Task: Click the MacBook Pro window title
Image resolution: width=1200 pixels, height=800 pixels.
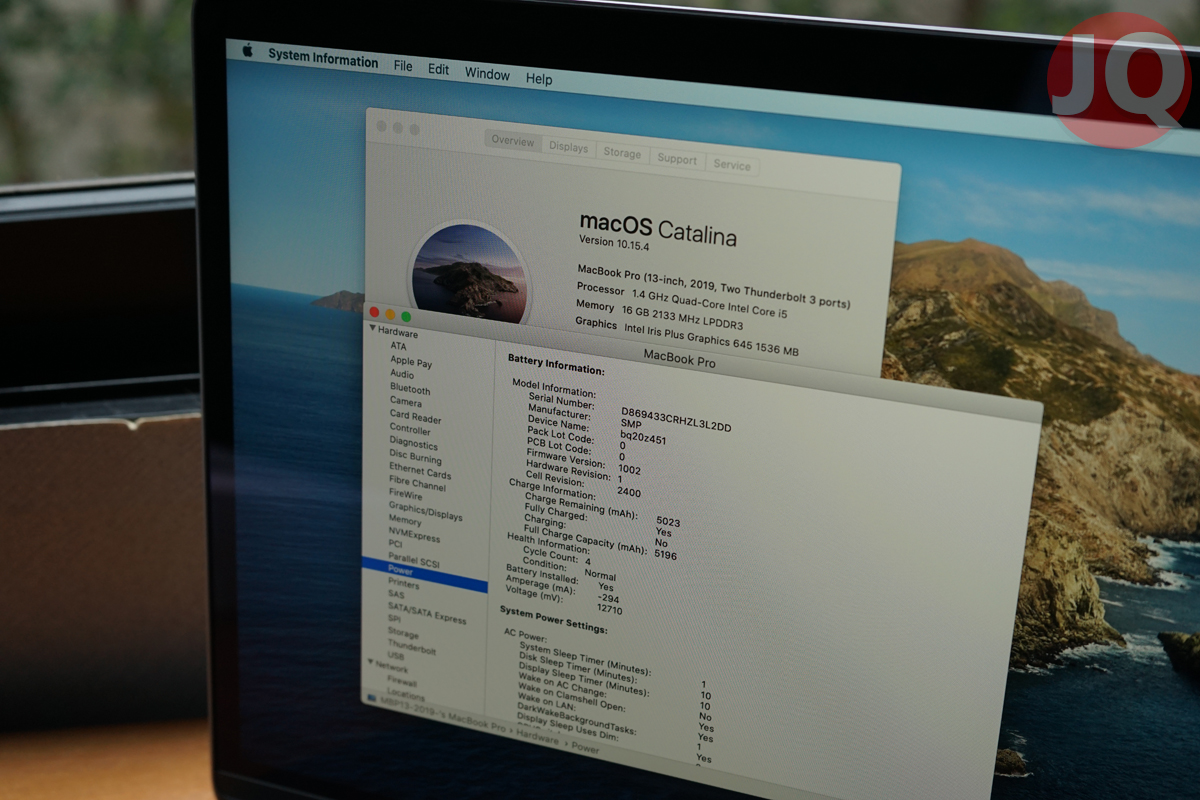Action: [x=679, y=357]
